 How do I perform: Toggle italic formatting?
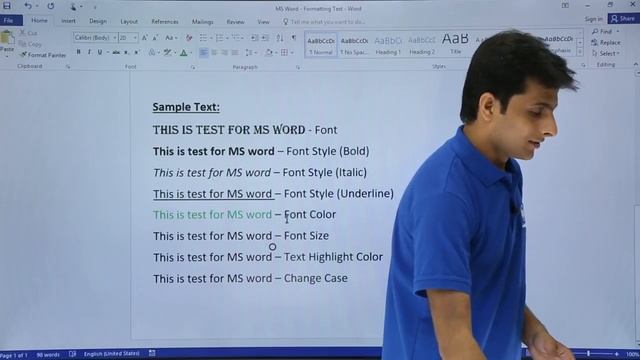89,52
